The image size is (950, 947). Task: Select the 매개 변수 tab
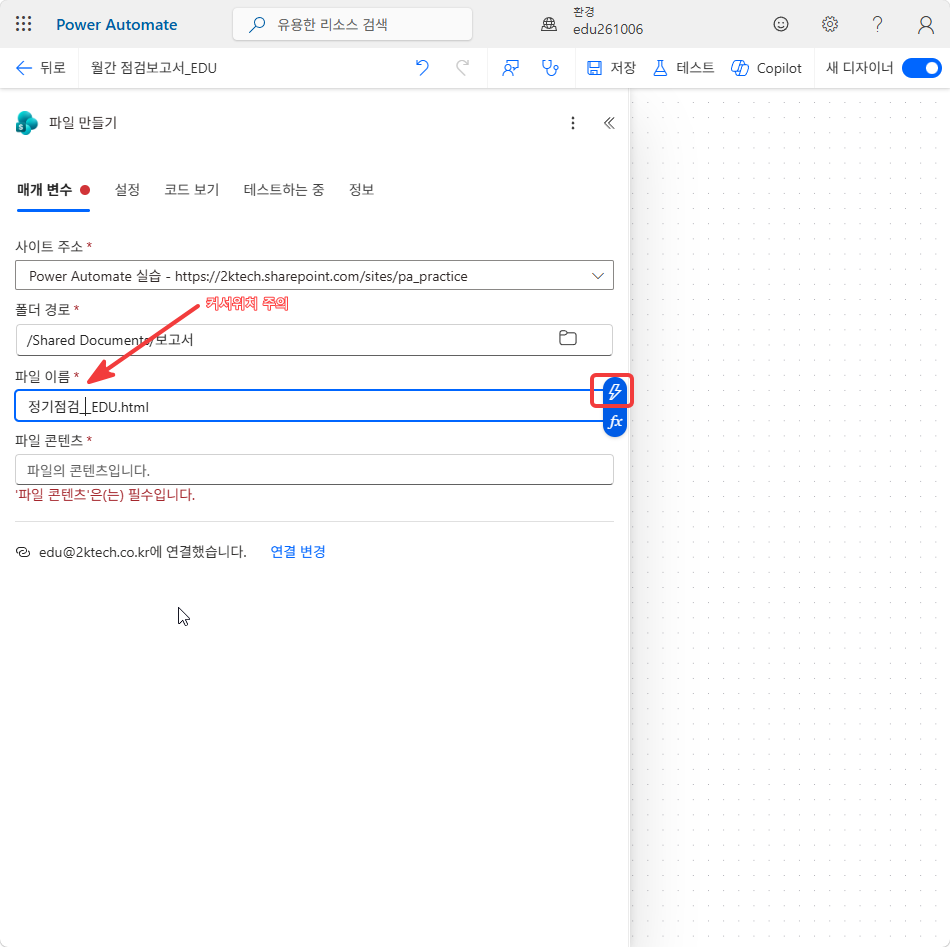point(53,190)
